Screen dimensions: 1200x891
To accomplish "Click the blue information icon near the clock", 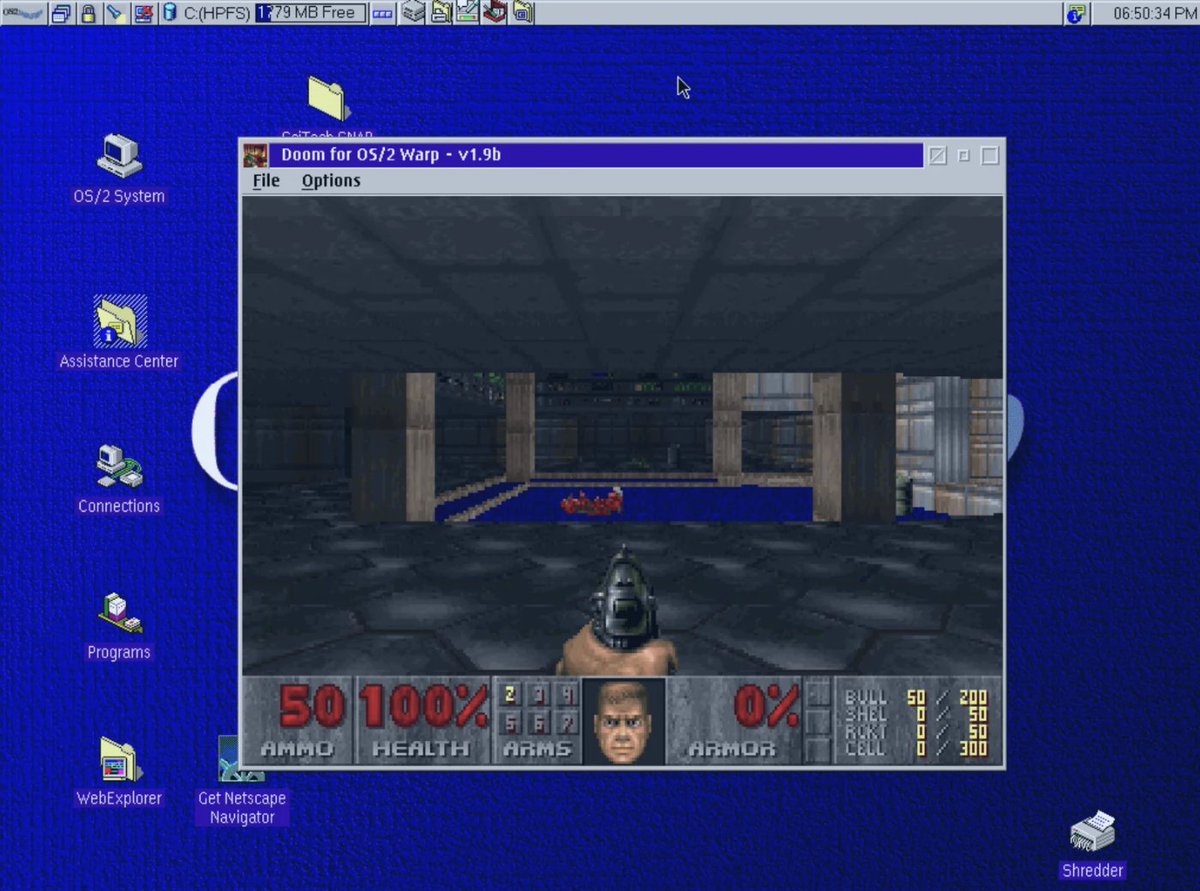I will point(1075,13).
